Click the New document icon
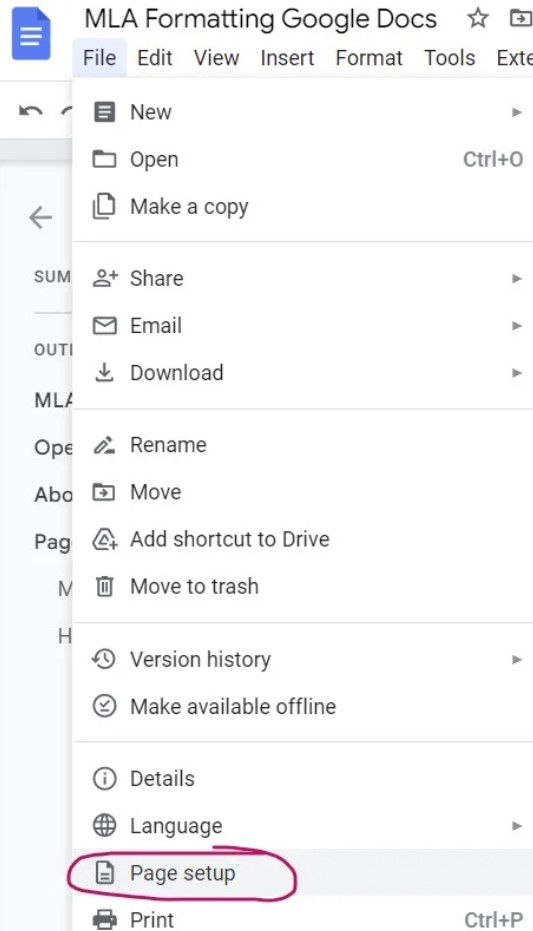The height and width of the screenshot is (931, 533). [x=104, y=112]
